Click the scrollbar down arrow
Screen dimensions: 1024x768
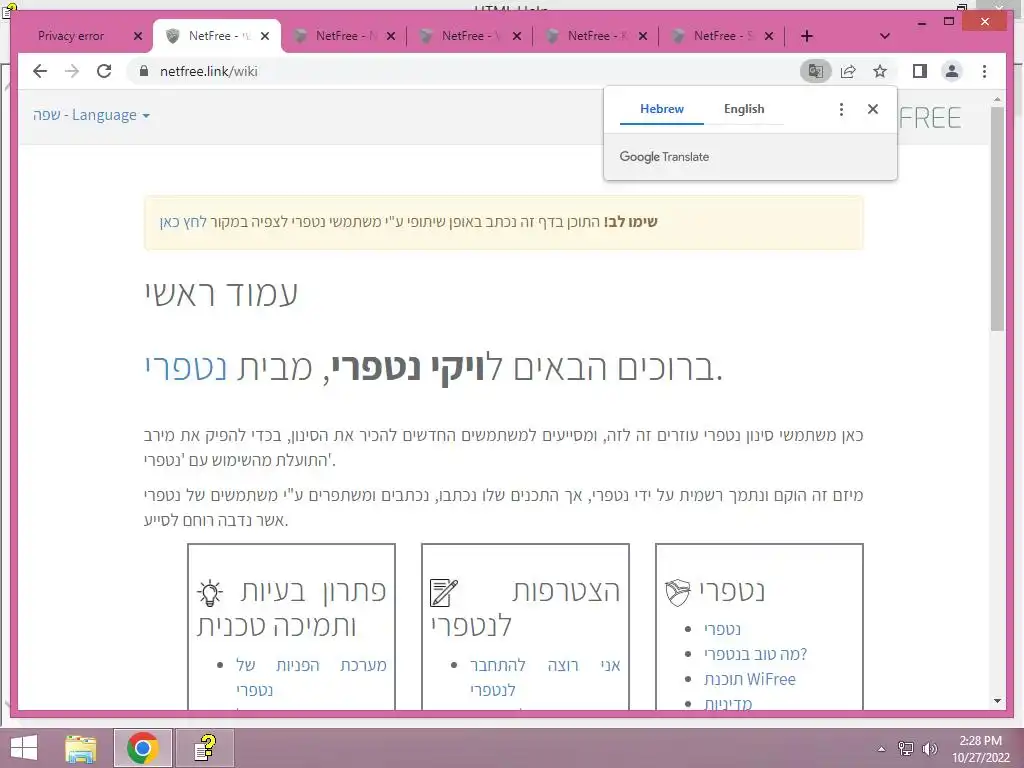click(997, 701)
